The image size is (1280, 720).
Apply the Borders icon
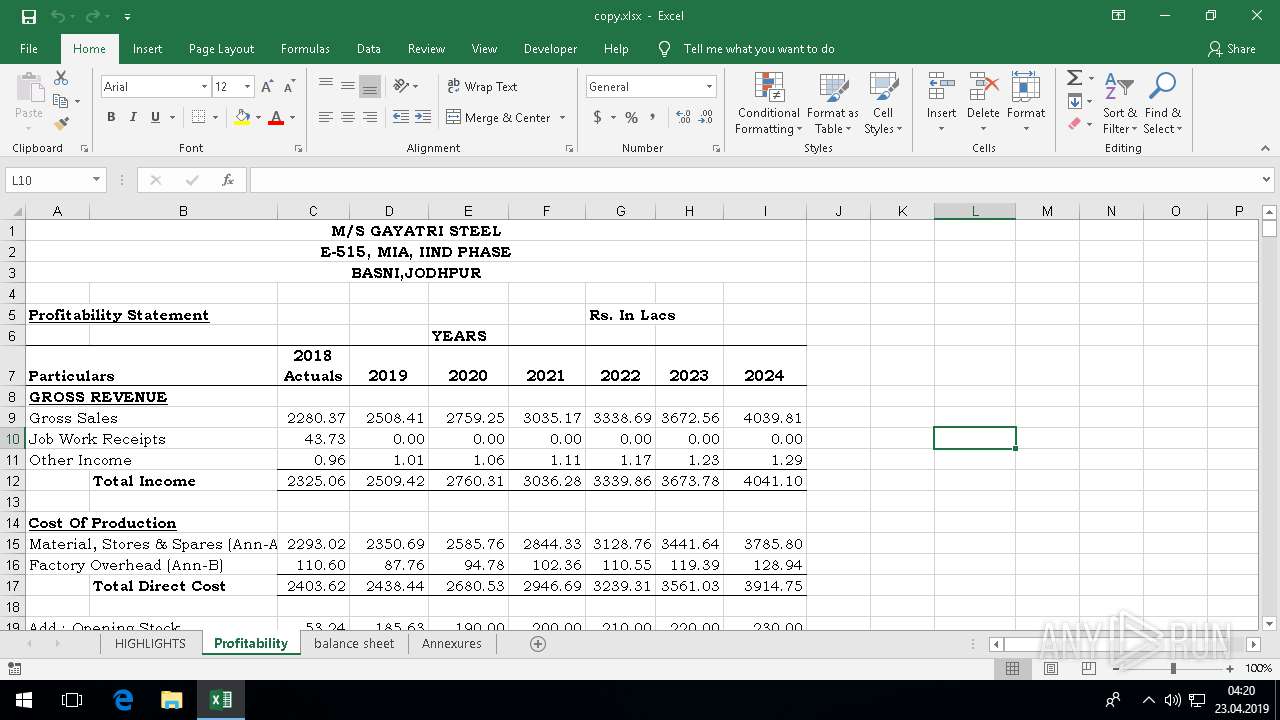tap(198, 117)
